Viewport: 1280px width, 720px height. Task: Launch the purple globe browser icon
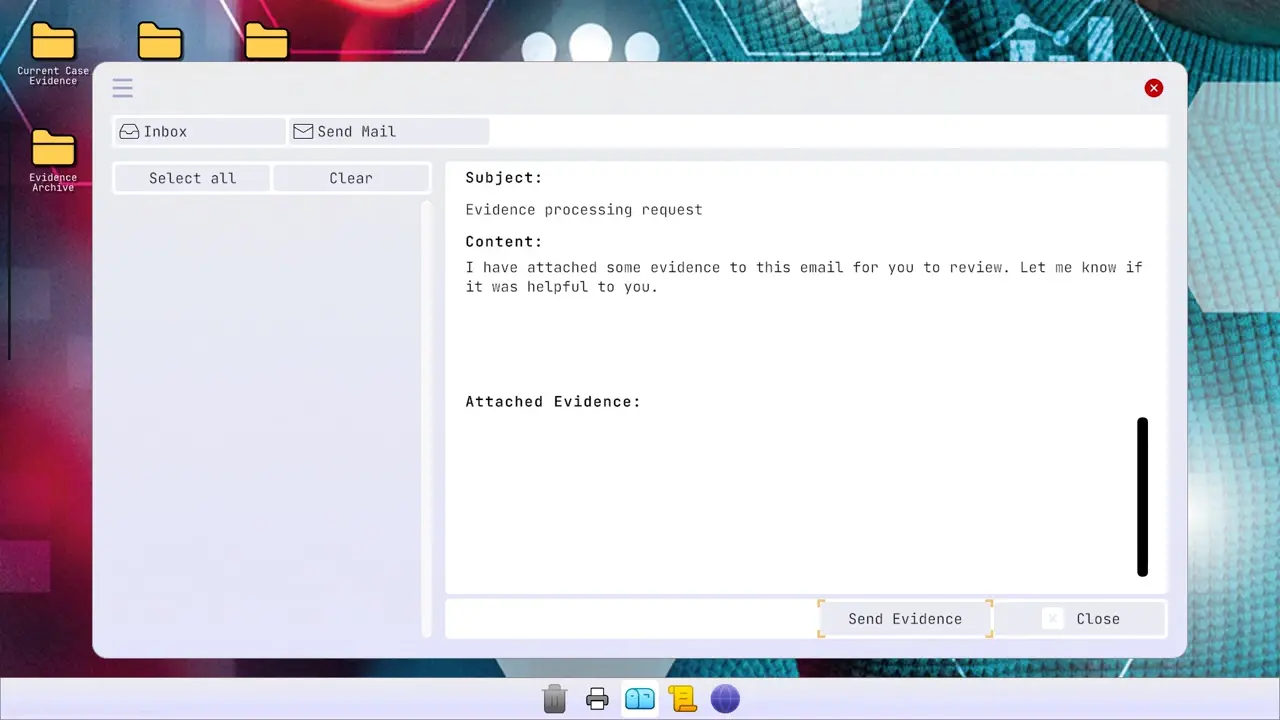point(725,698)
